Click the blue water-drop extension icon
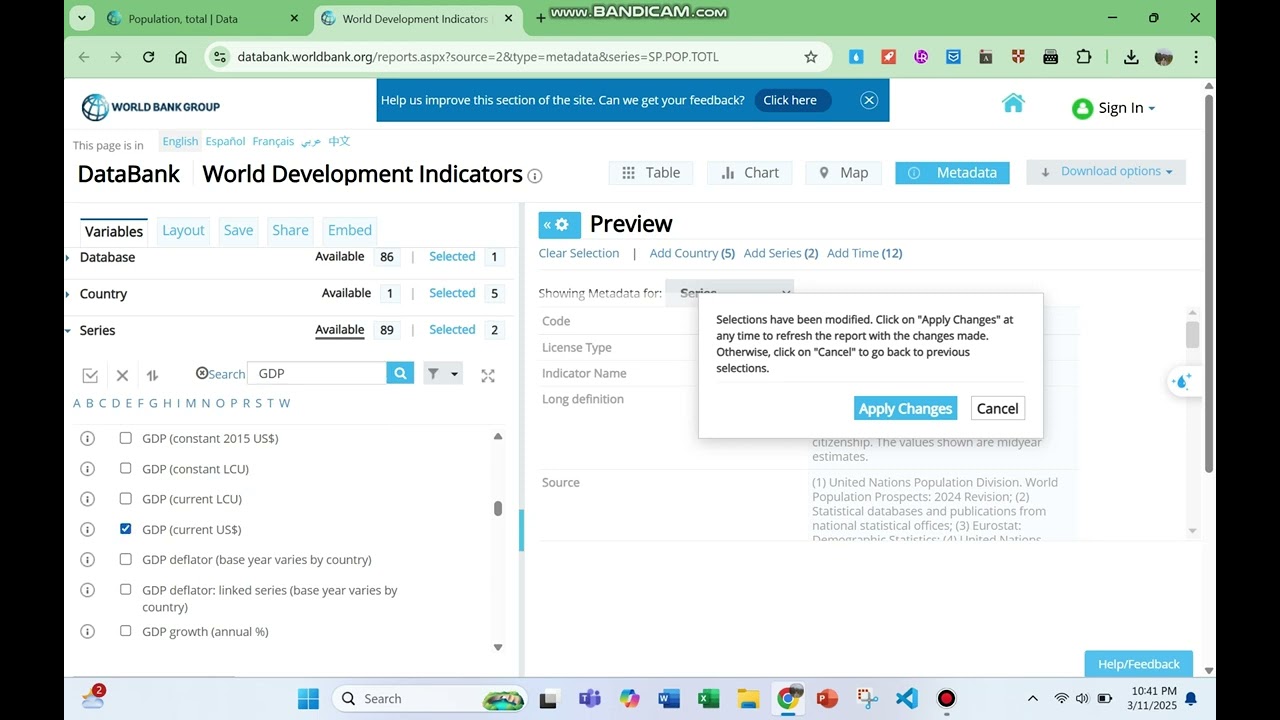1280x720 pixels. click(856, 57)
